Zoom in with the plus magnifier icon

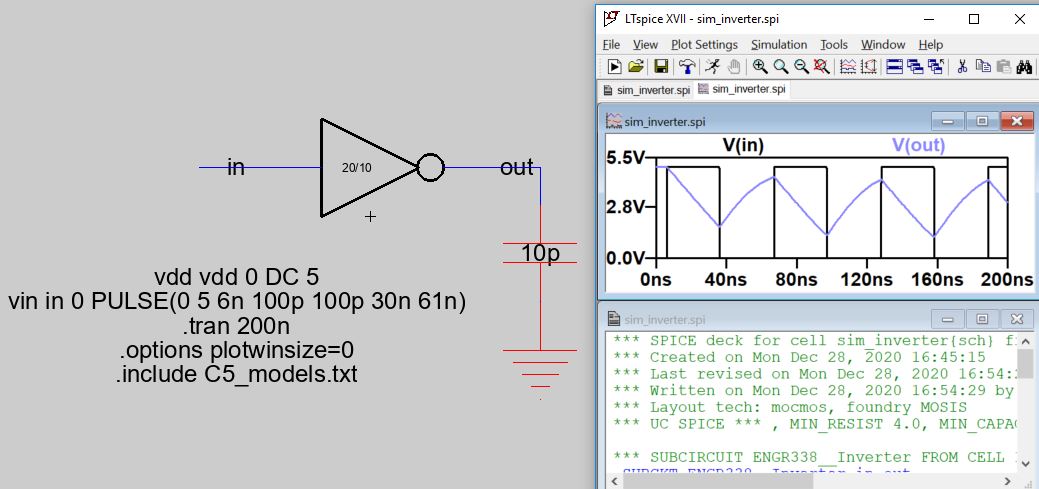pyautogui.click(x=760, y=66)
